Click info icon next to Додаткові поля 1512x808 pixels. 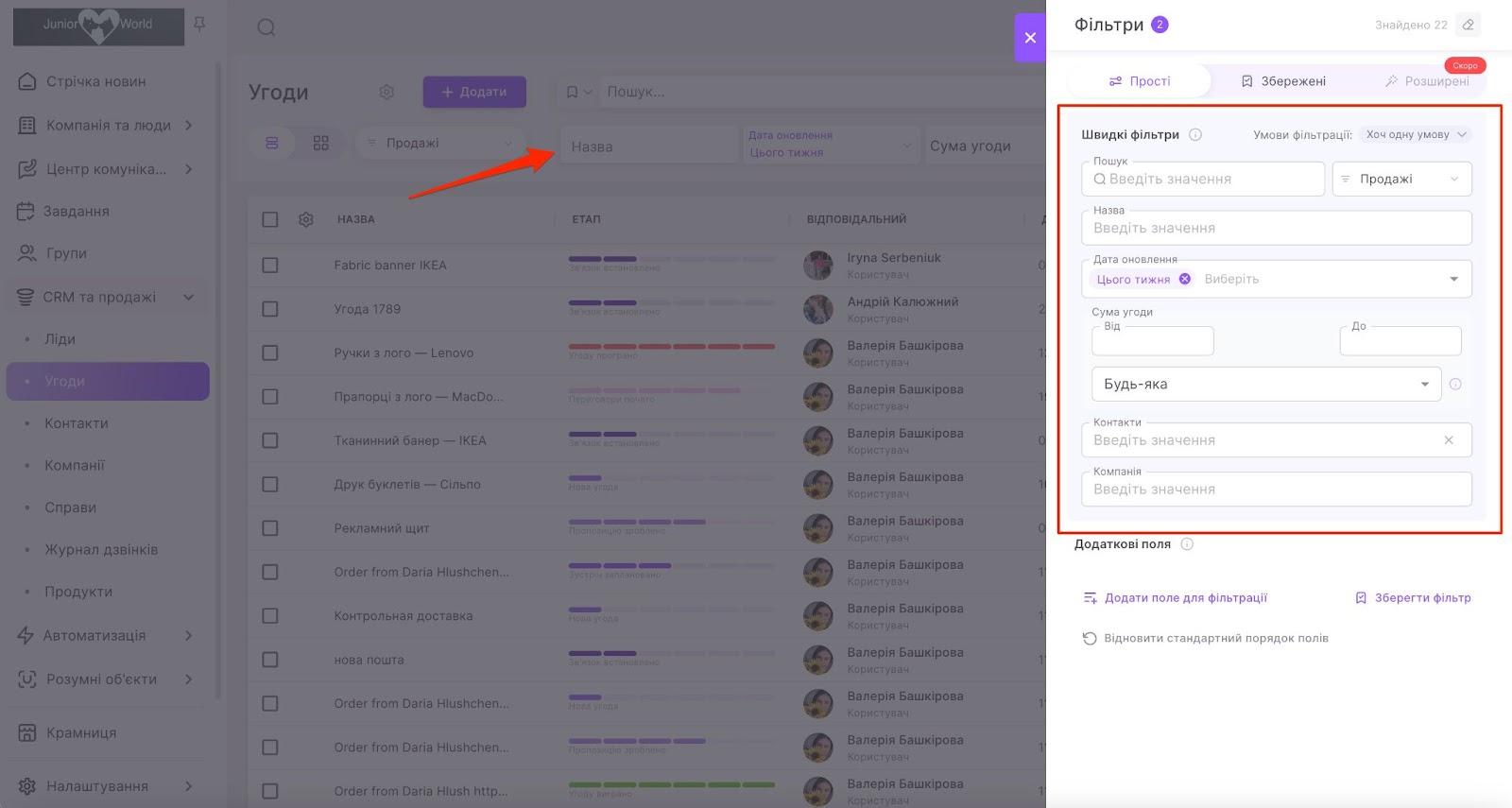click(1187, 544)
